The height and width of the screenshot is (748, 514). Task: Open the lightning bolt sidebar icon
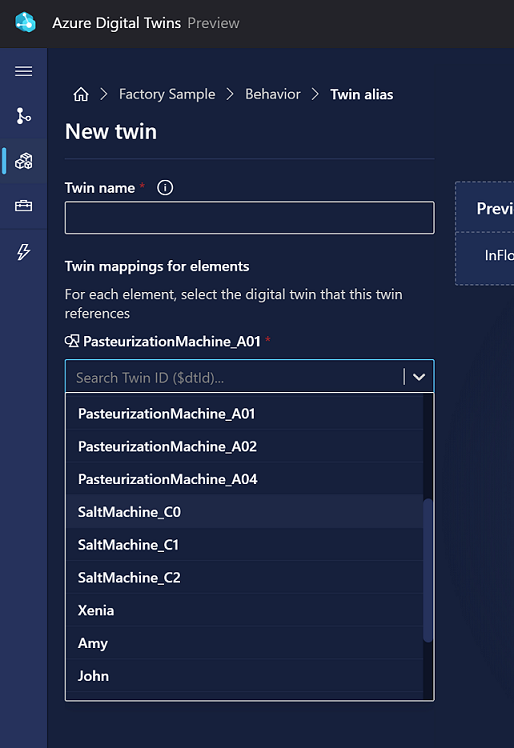coord(23,252)
